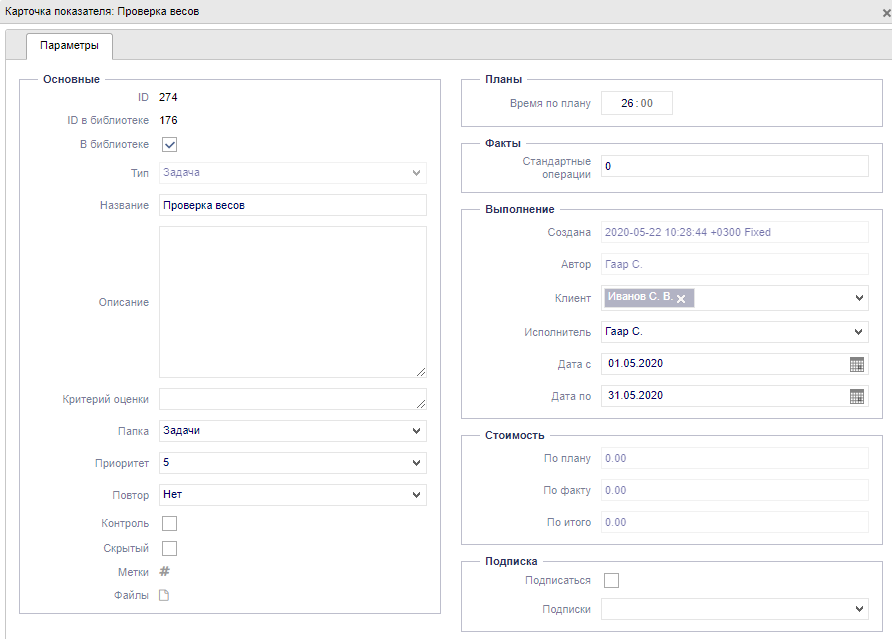Click the file attachment icon next to Файлы
This screenshot has width=892, height=639.
[165, 596]
